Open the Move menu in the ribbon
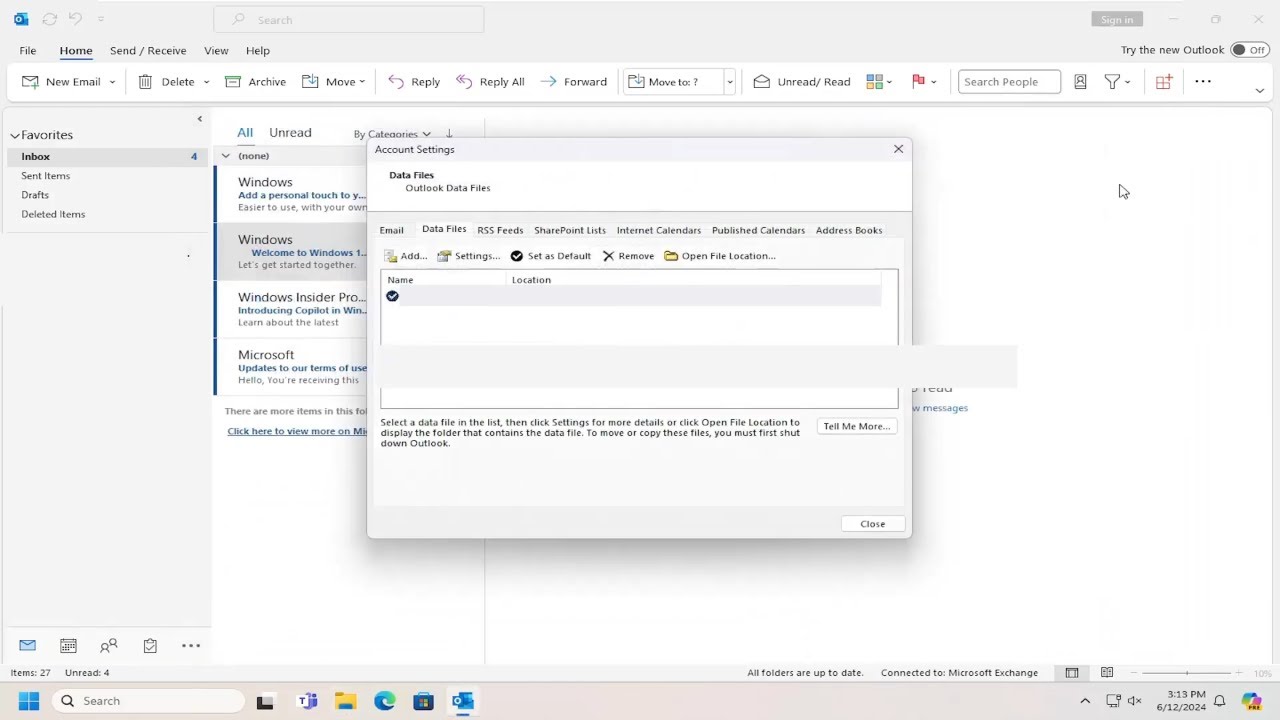This screenshot has height=720, width=1280. click(x=333, y=82)
